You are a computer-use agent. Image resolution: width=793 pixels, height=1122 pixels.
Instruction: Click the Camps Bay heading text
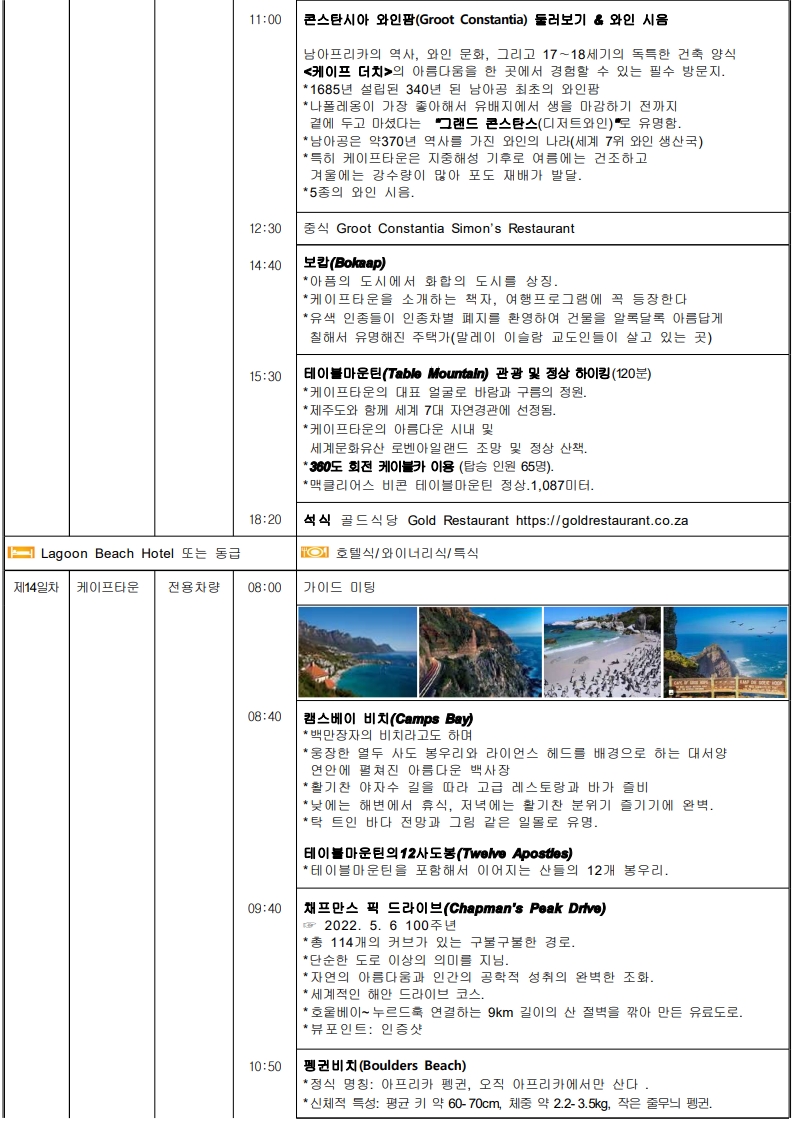(x=388, y=718)
